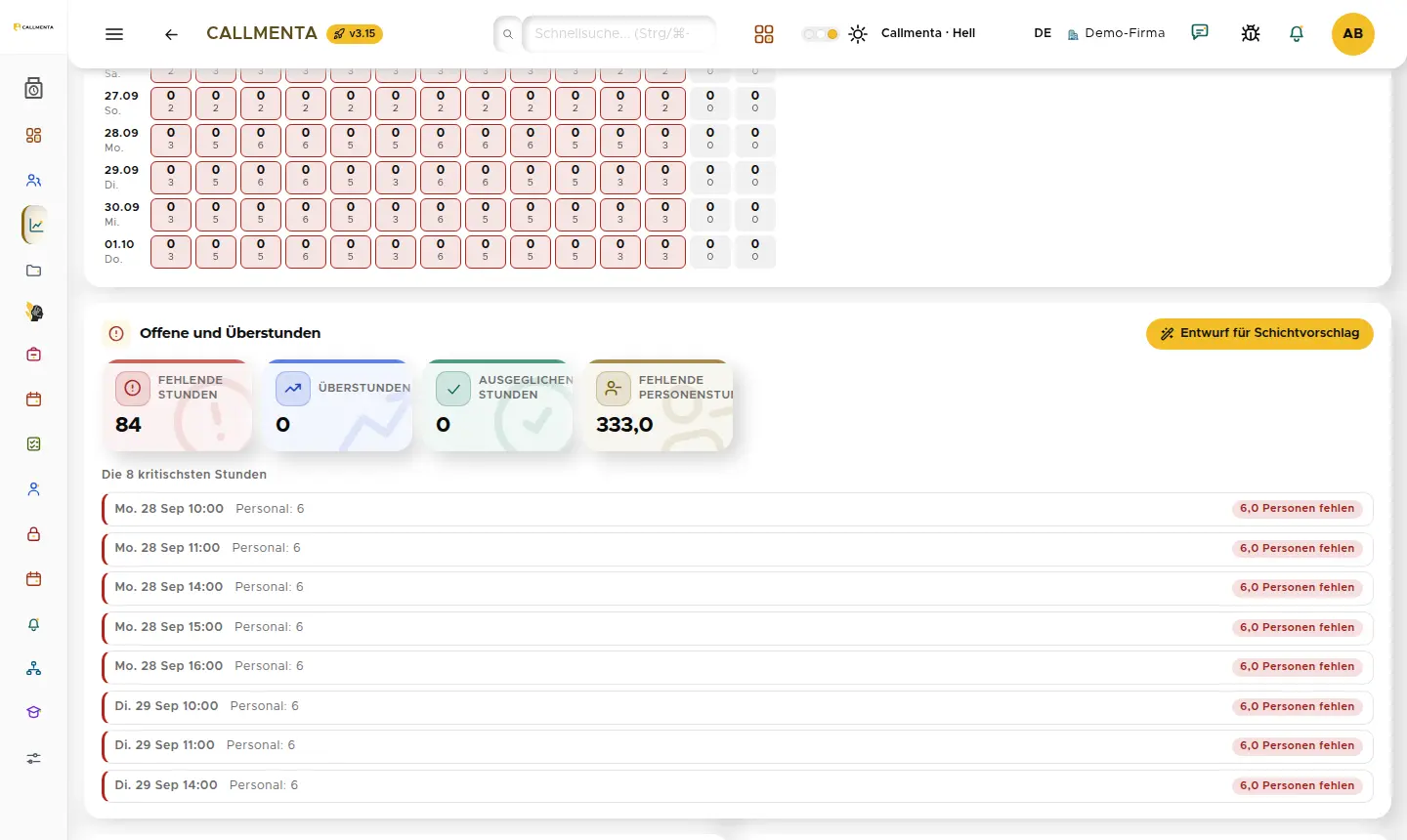The width and height of the screenshot is (1407, 840).
Task: Open notifications bell in header
Action: pos(1297,33)
